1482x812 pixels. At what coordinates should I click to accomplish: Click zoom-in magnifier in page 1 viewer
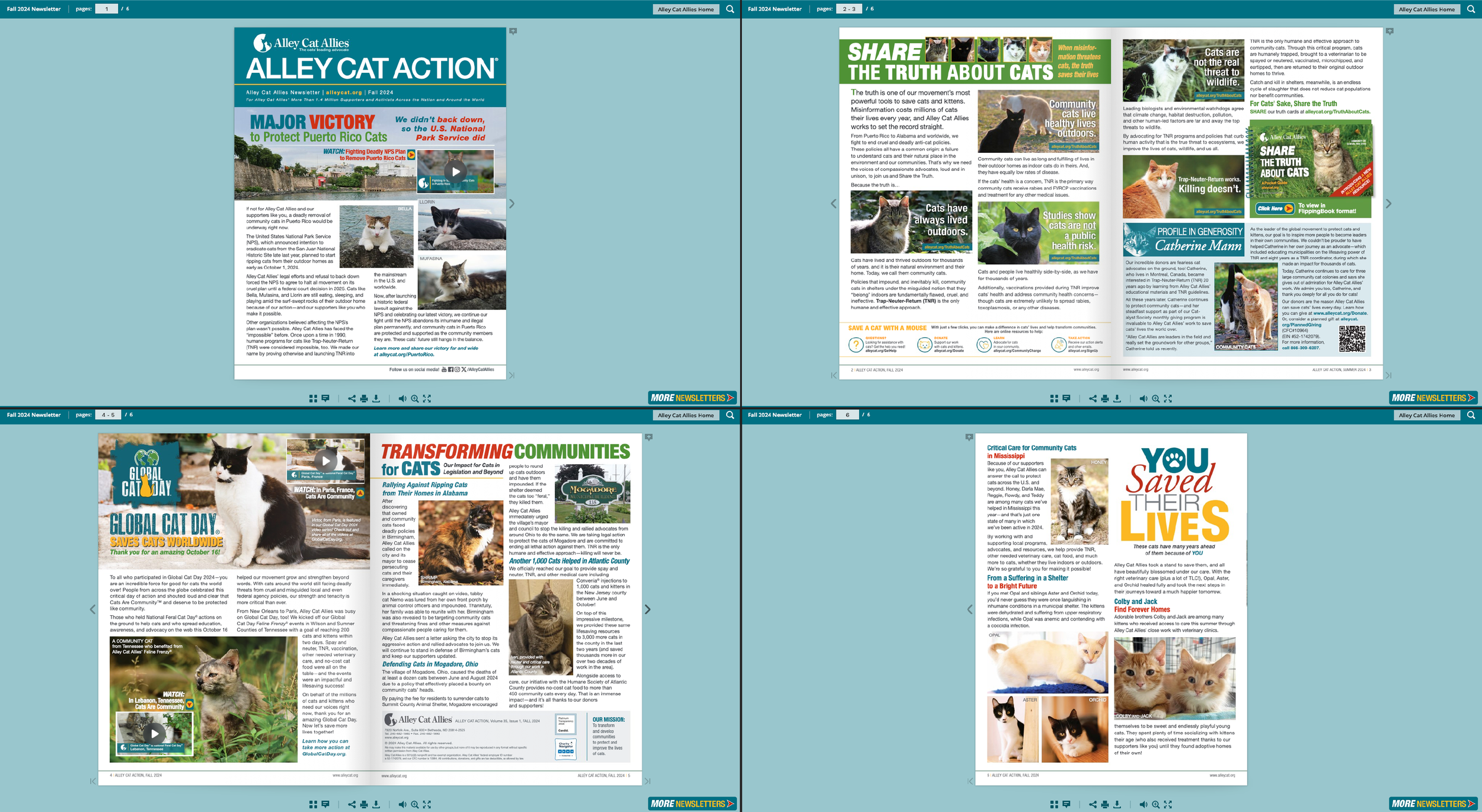[414, 398]
